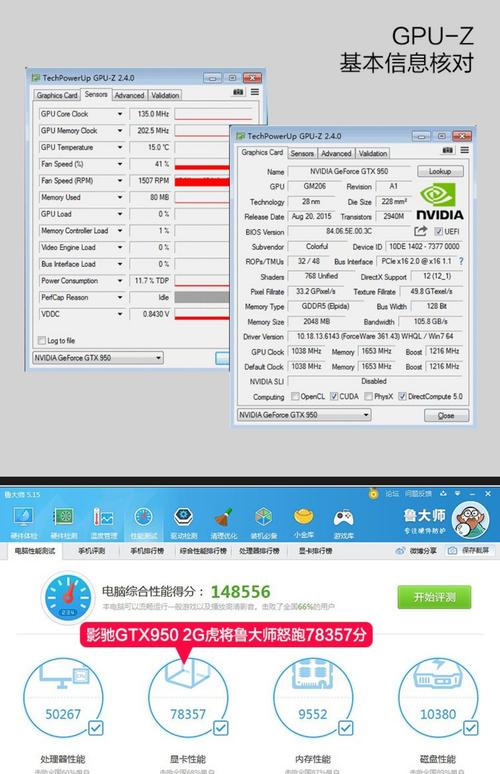This screenshot has height=774, width=500.
Task: Uncheck the processor score 50267 checkbox
Action: [95, 728]
